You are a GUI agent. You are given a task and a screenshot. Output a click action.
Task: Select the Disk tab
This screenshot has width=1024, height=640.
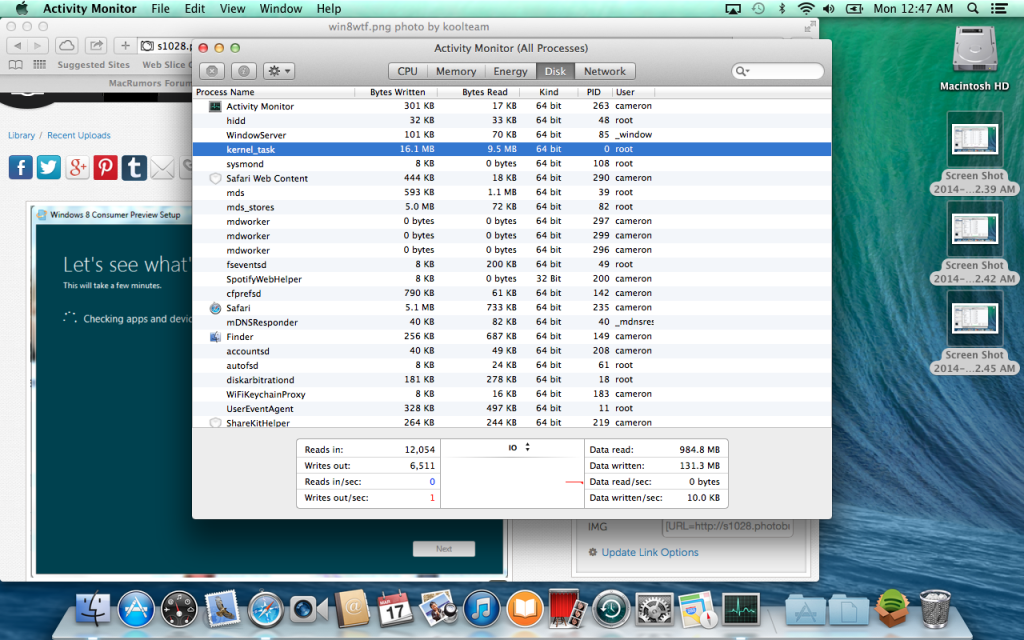(555, 71)
